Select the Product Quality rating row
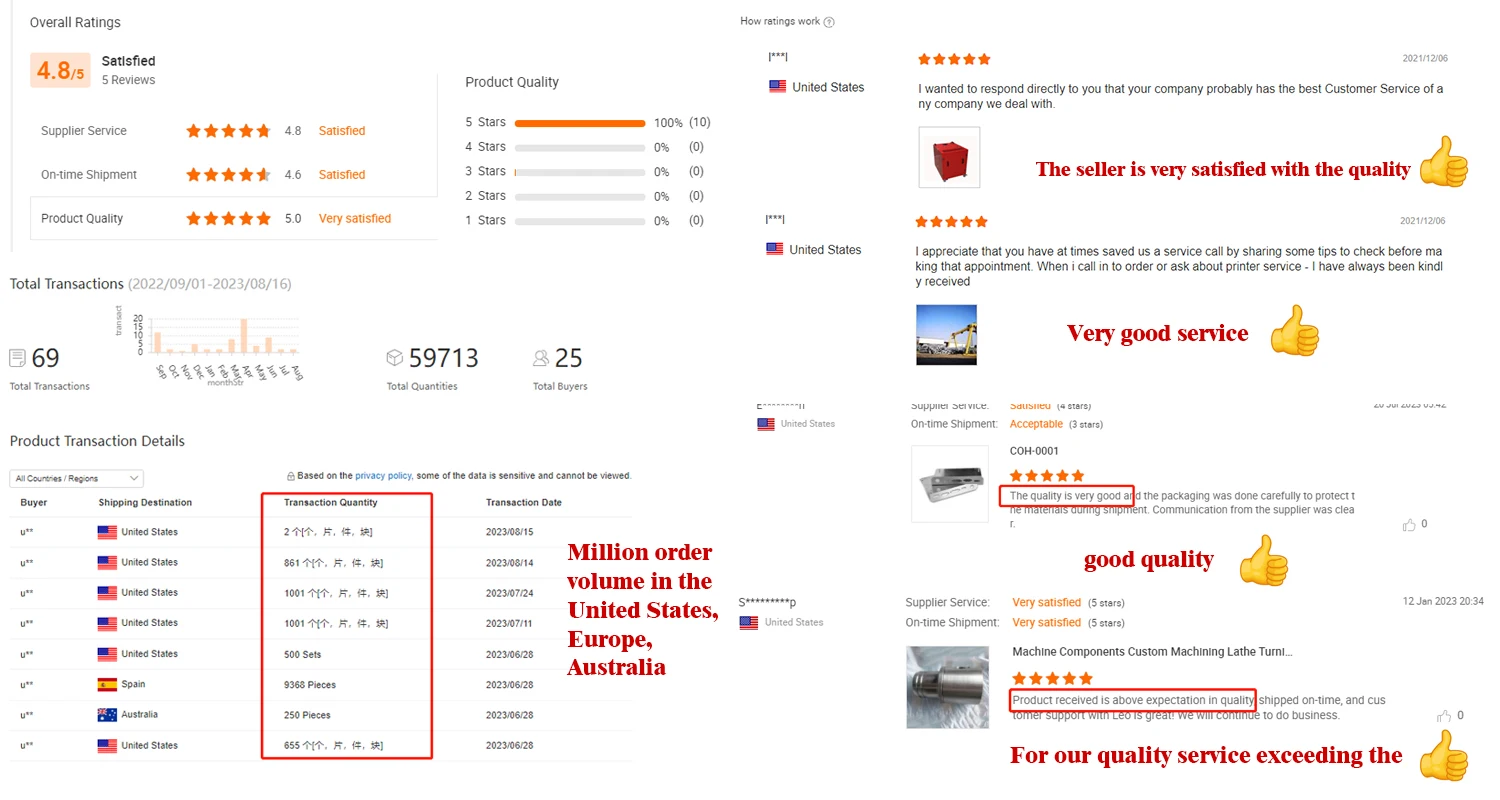 click(x=233, y=218)
